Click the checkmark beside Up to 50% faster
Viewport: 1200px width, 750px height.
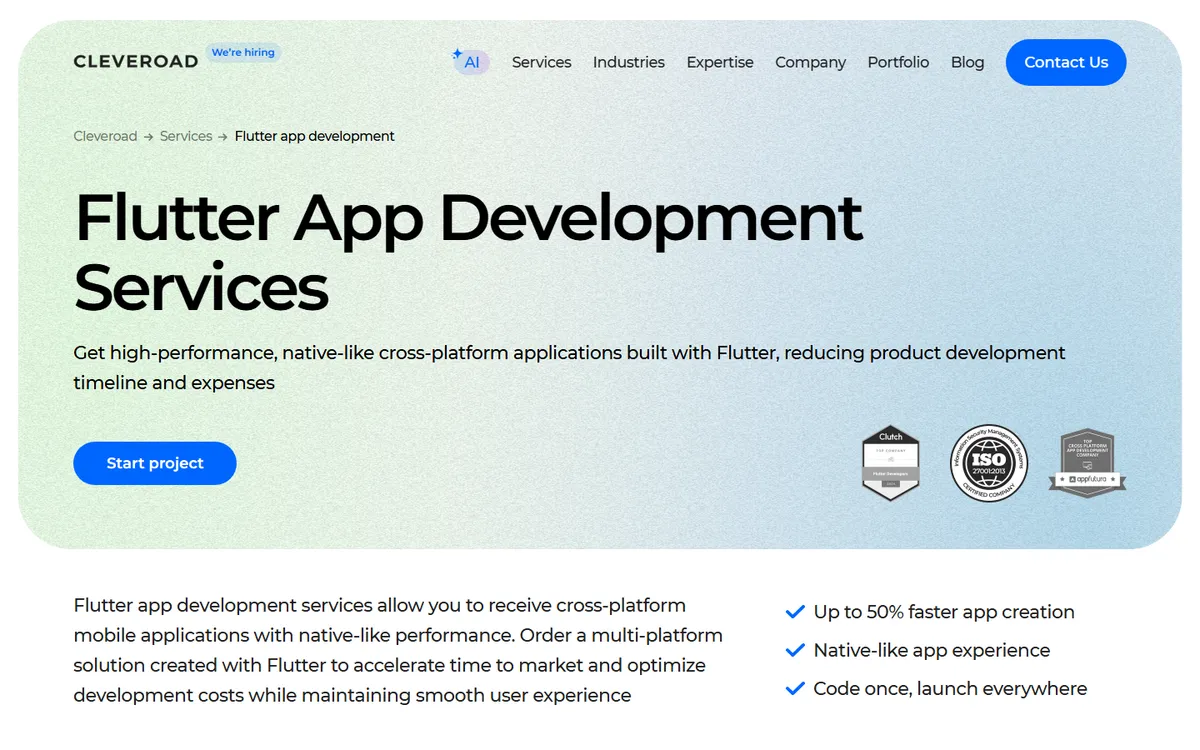[795, 612]
